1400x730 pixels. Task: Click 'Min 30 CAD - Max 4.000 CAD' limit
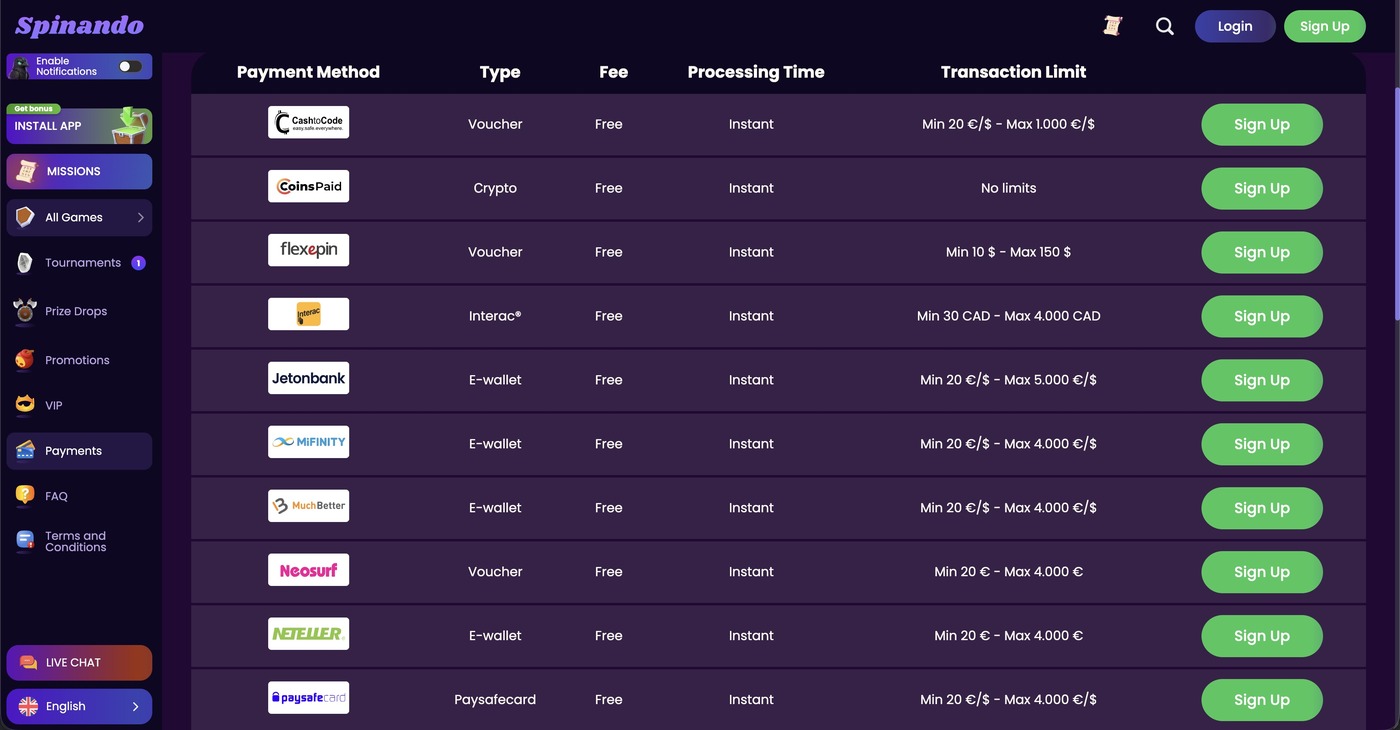coord(1008,316)
